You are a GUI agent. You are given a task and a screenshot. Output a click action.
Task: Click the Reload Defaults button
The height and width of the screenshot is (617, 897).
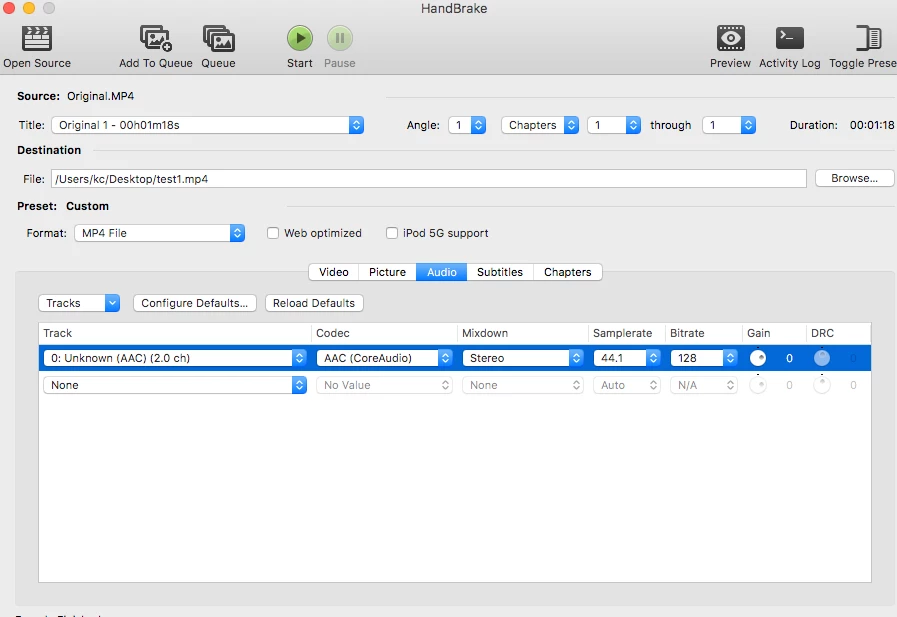[x=314, y=303]
